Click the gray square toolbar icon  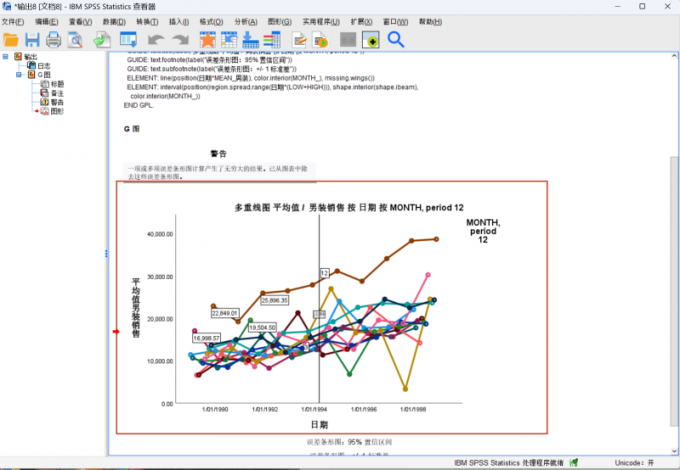point(348,40)
